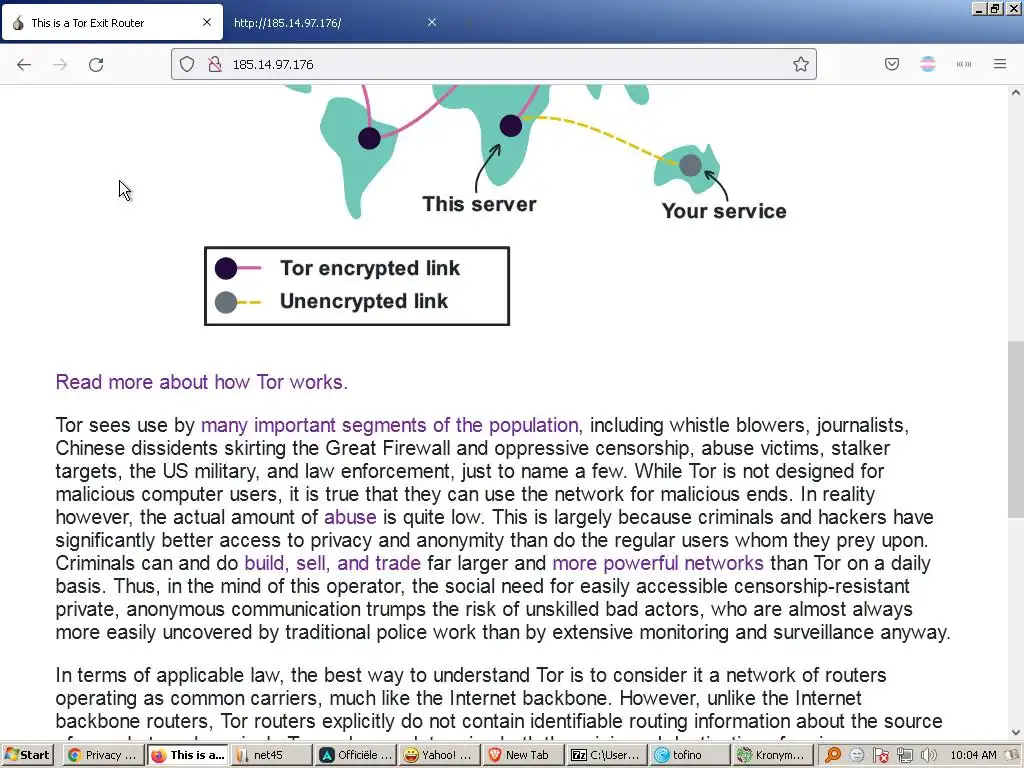Go back to the previous page
The image size is (1024, 768).
pos(24,64)
